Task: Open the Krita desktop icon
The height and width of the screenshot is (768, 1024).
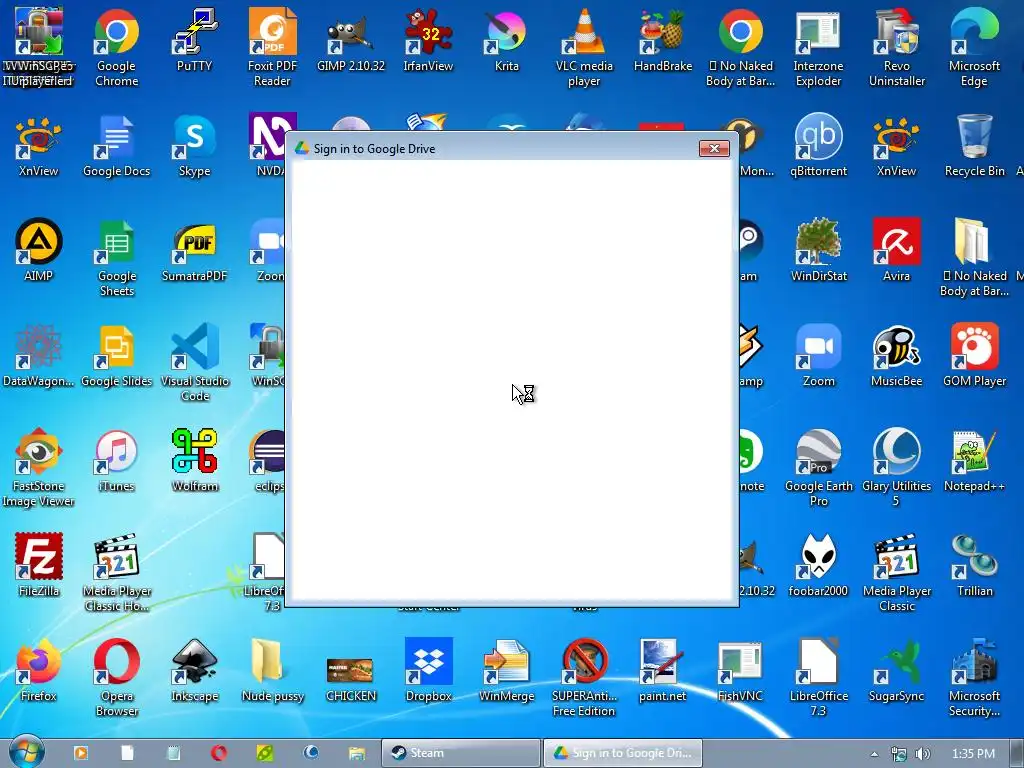Action: click(506, 40)
